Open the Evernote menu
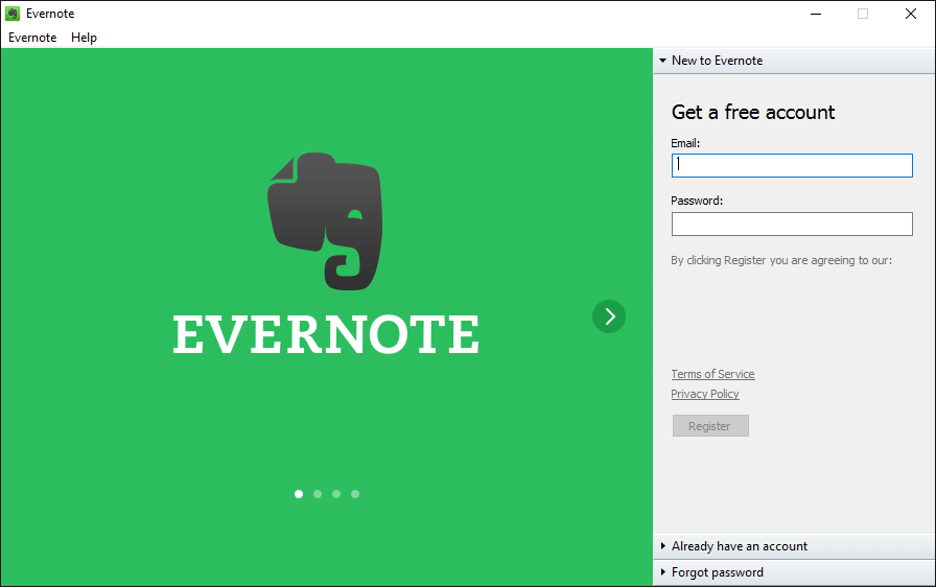Screen dimensions: 936x588 (32, 38)
